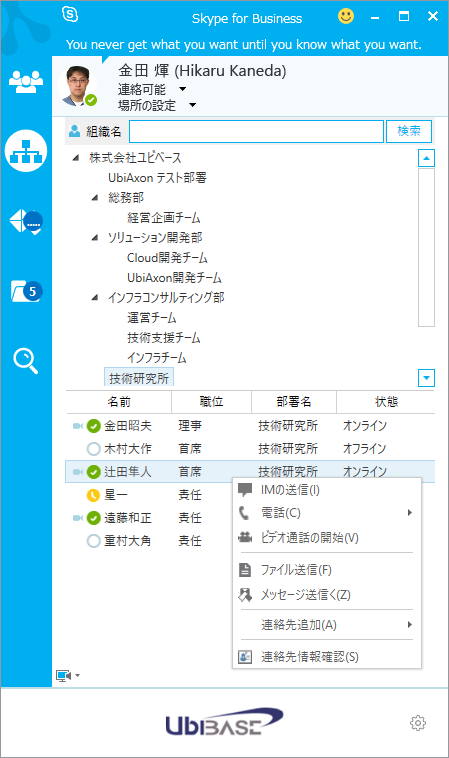The image size is (449, 758).
Task: Open the 場所の設定 location dropdown
Action: 192,105
